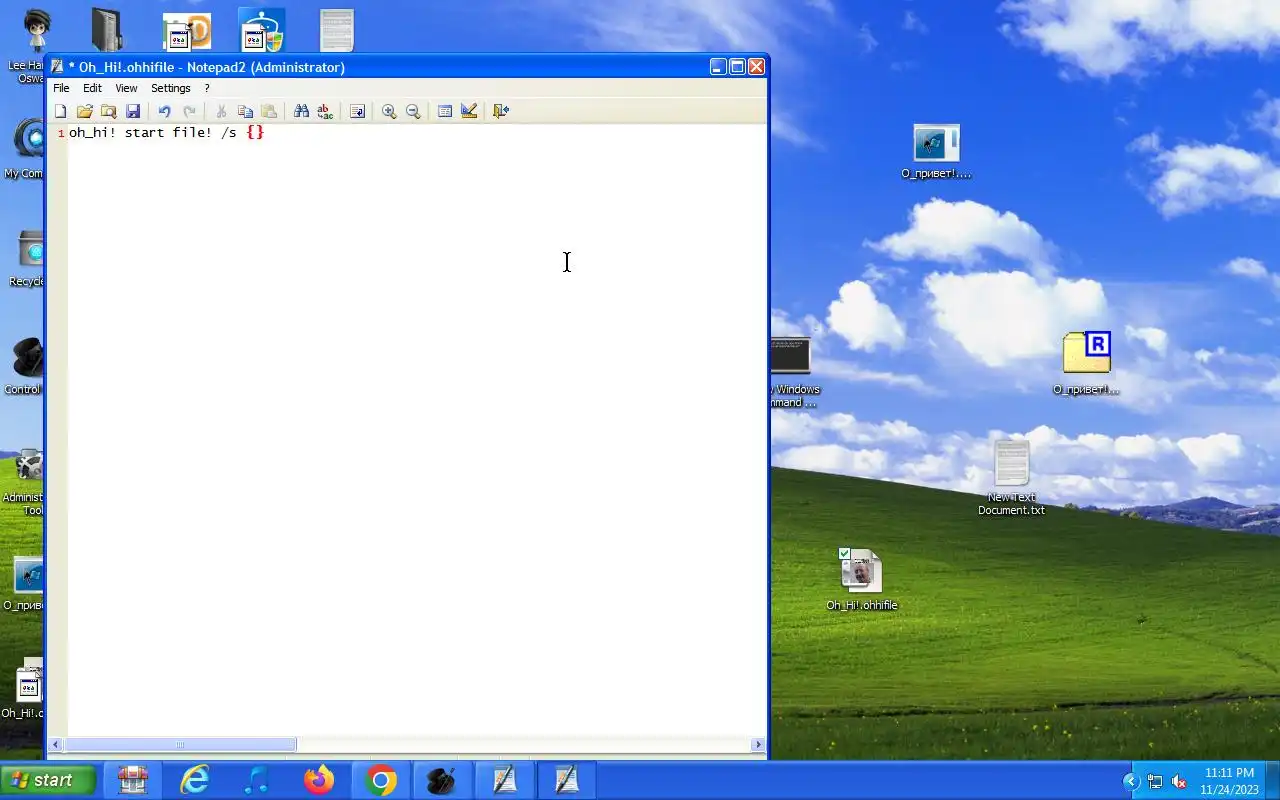Create a new document in Notepad2
Viewport: 1280px width, 800px height.
coord(61,111)
